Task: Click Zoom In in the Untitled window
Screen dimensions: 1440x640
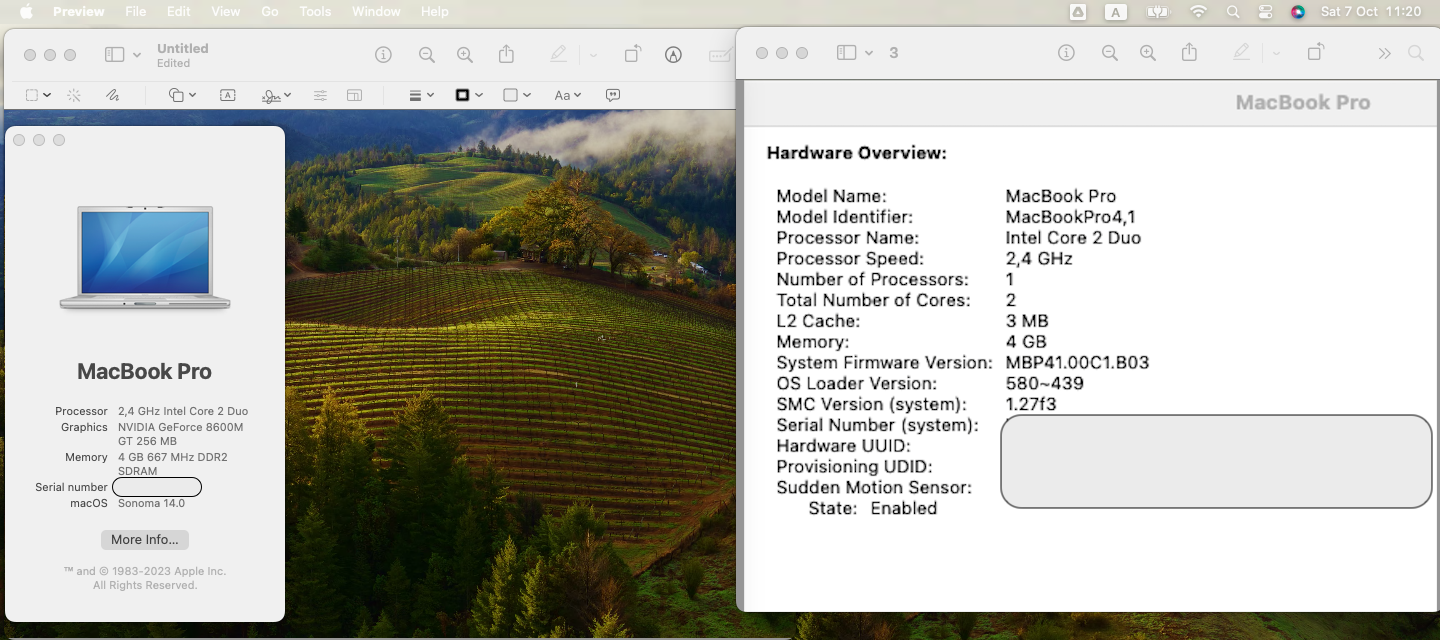Action: coord(464,55)
